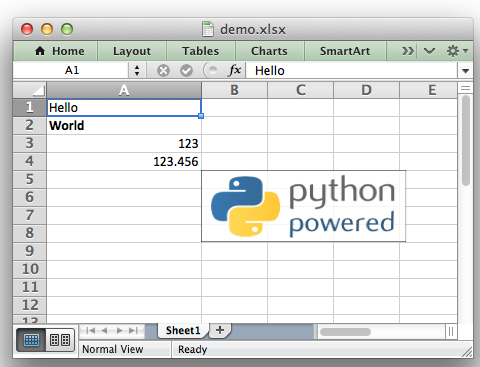The width and height of the screenshot is (480, 367).
Task: Select cell with bold World
Action: (124, 126)
